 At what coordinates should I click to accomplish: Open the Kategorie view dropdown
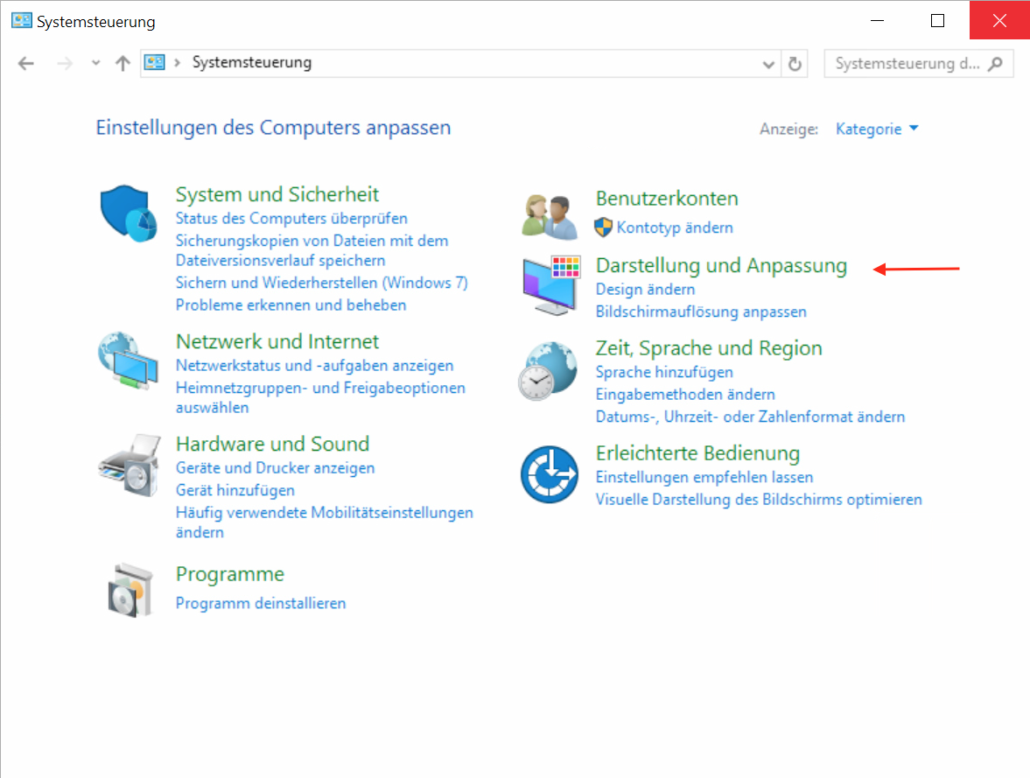(876, 129)
